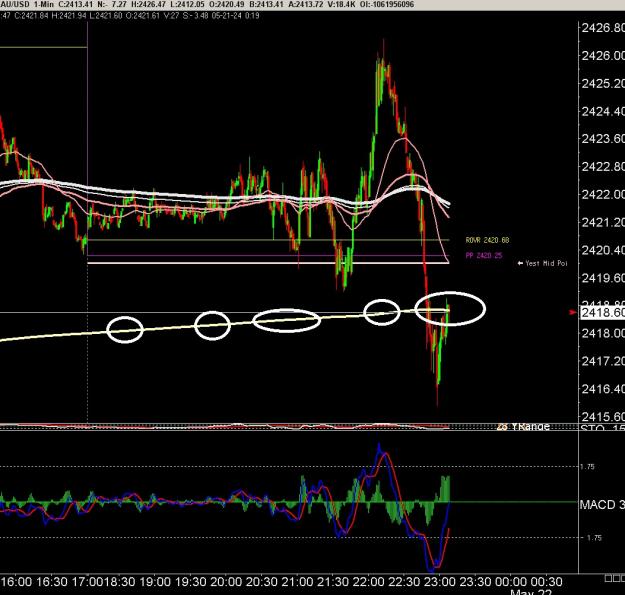Click the 2426.80 price axis label
The width and height of the screenshot is (625, 595).
pyautogui.click(x=603, y=27)
